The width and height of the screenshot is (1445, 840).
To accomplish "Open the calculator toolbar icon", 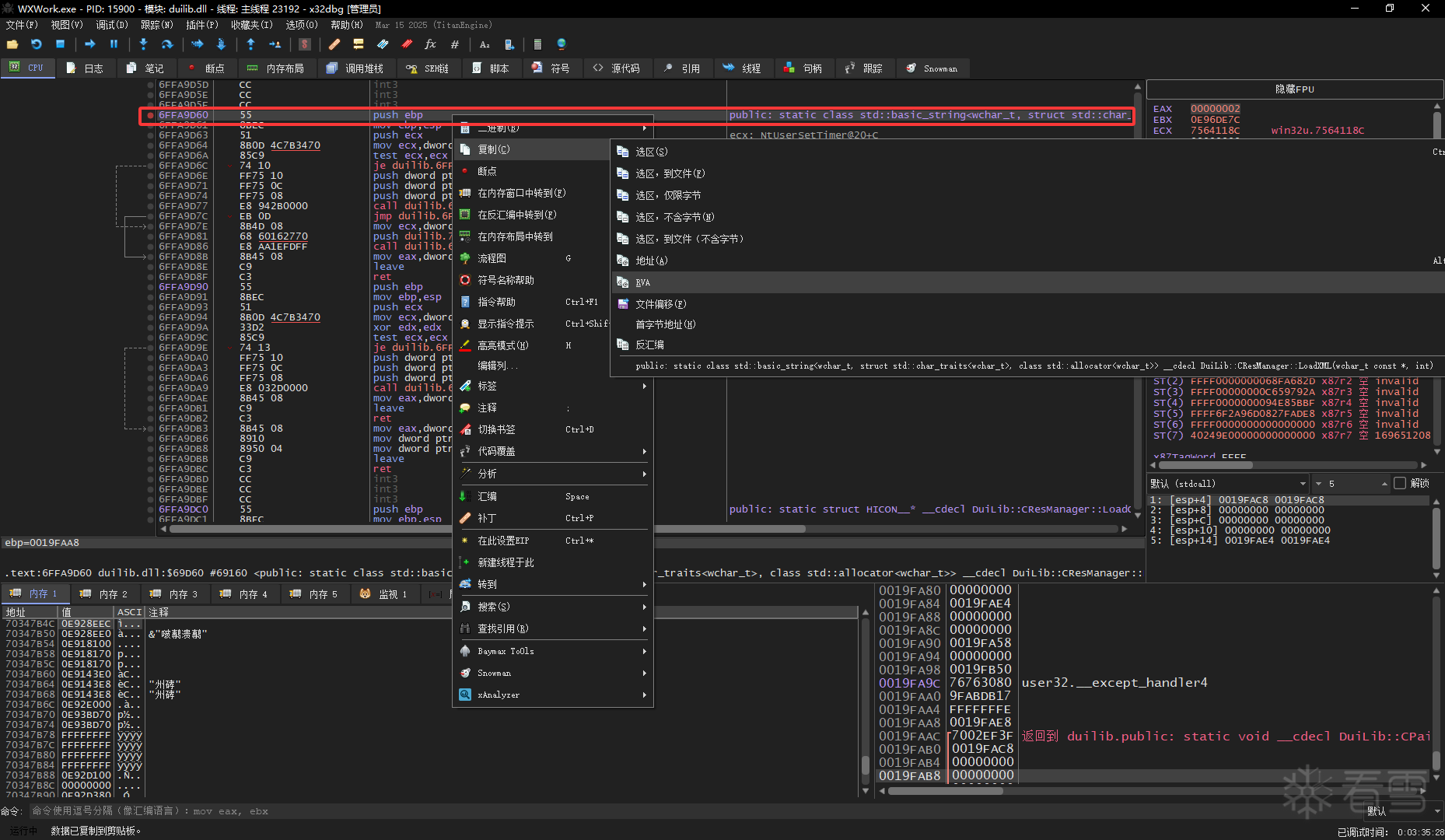I will pyautogui.click(x=537, y=44).
